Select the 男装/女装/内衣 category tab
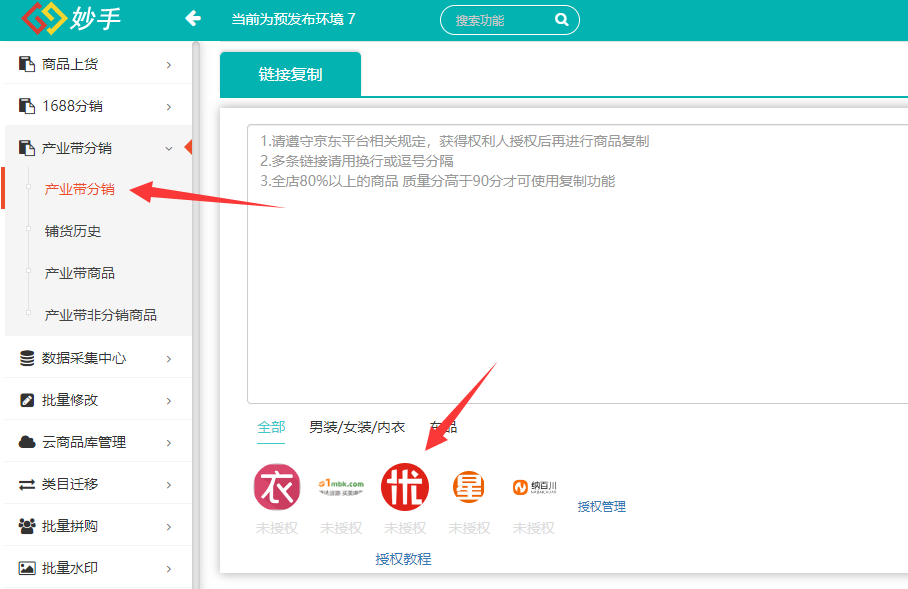Image resolution: width=908 pixels, height=589 pixels. [357, 427]
